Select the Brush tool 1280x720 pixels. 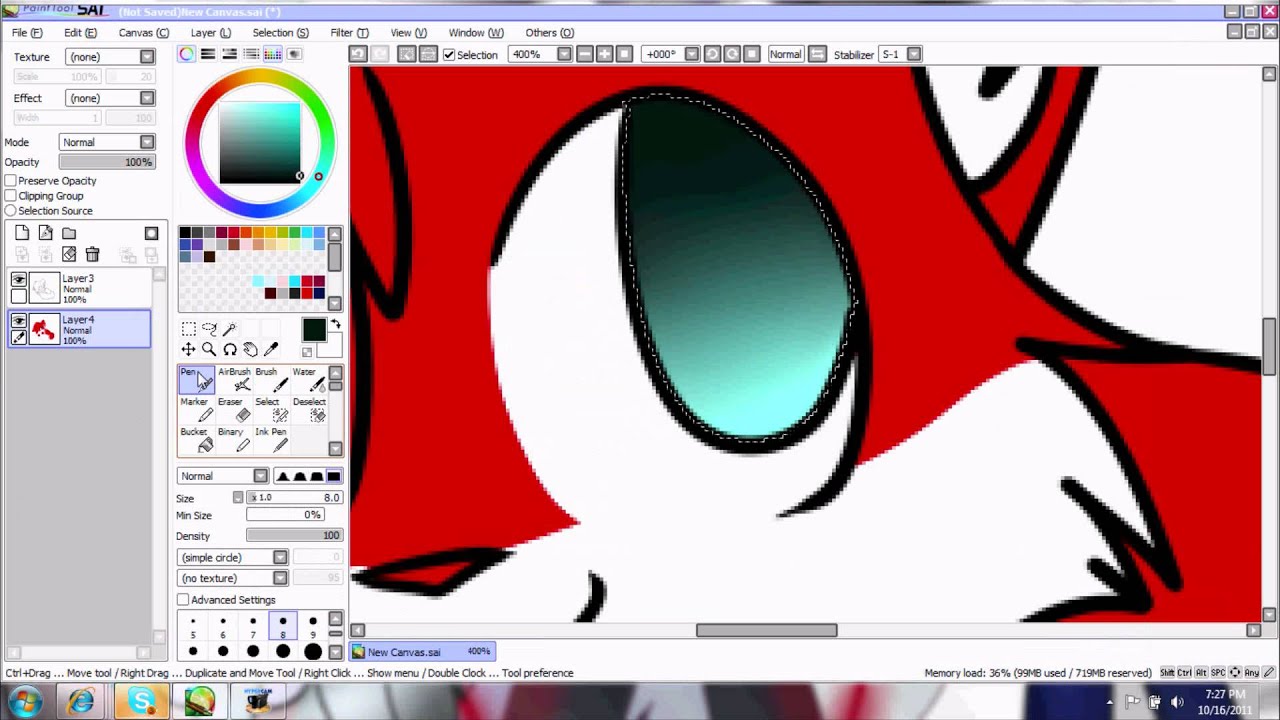point(271,379)
